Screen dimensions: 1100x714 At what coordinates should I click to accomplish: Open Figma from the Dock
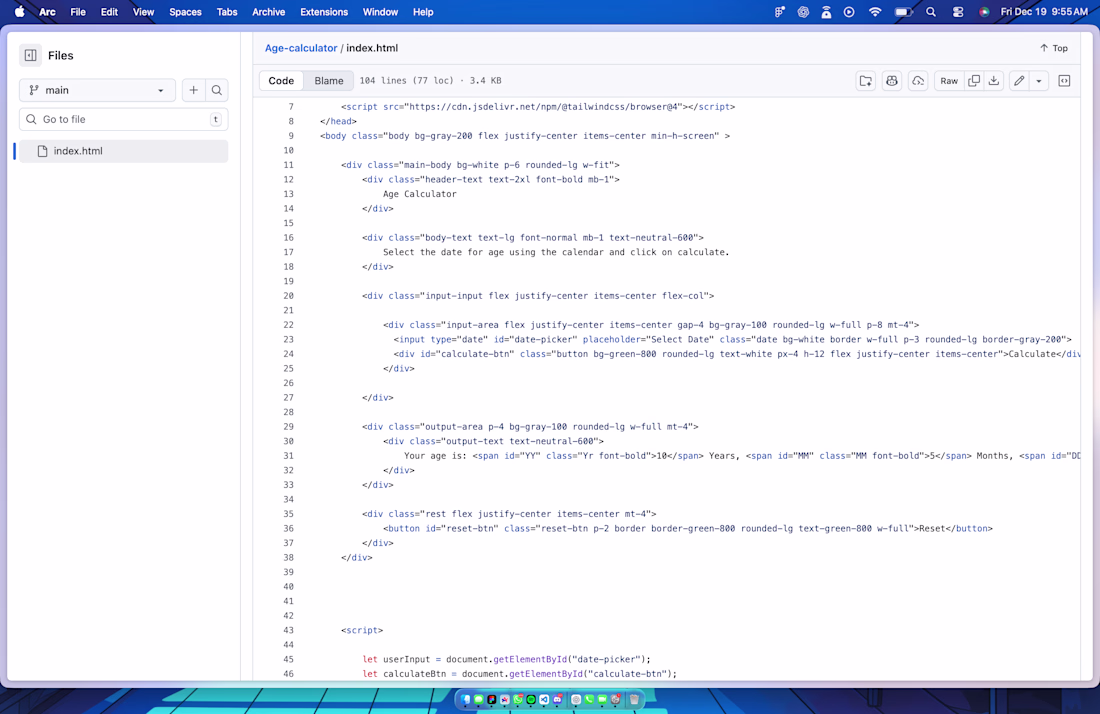[492, 699]
